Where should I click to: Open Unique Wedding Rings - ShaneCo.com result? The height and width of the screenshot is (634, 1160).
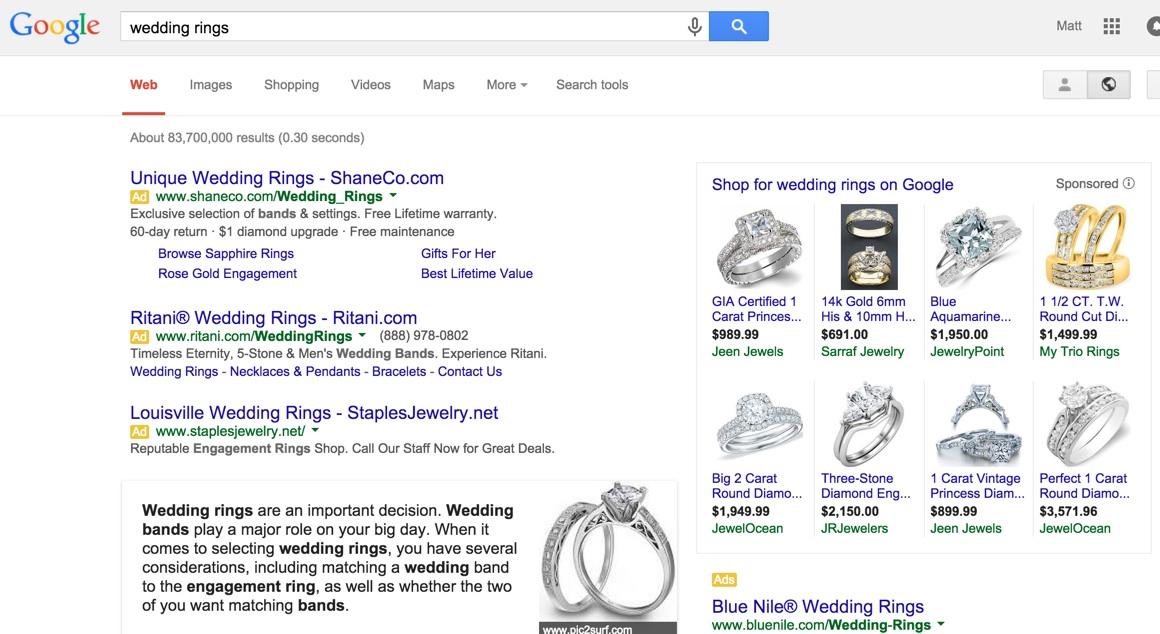tap(287, 178)
